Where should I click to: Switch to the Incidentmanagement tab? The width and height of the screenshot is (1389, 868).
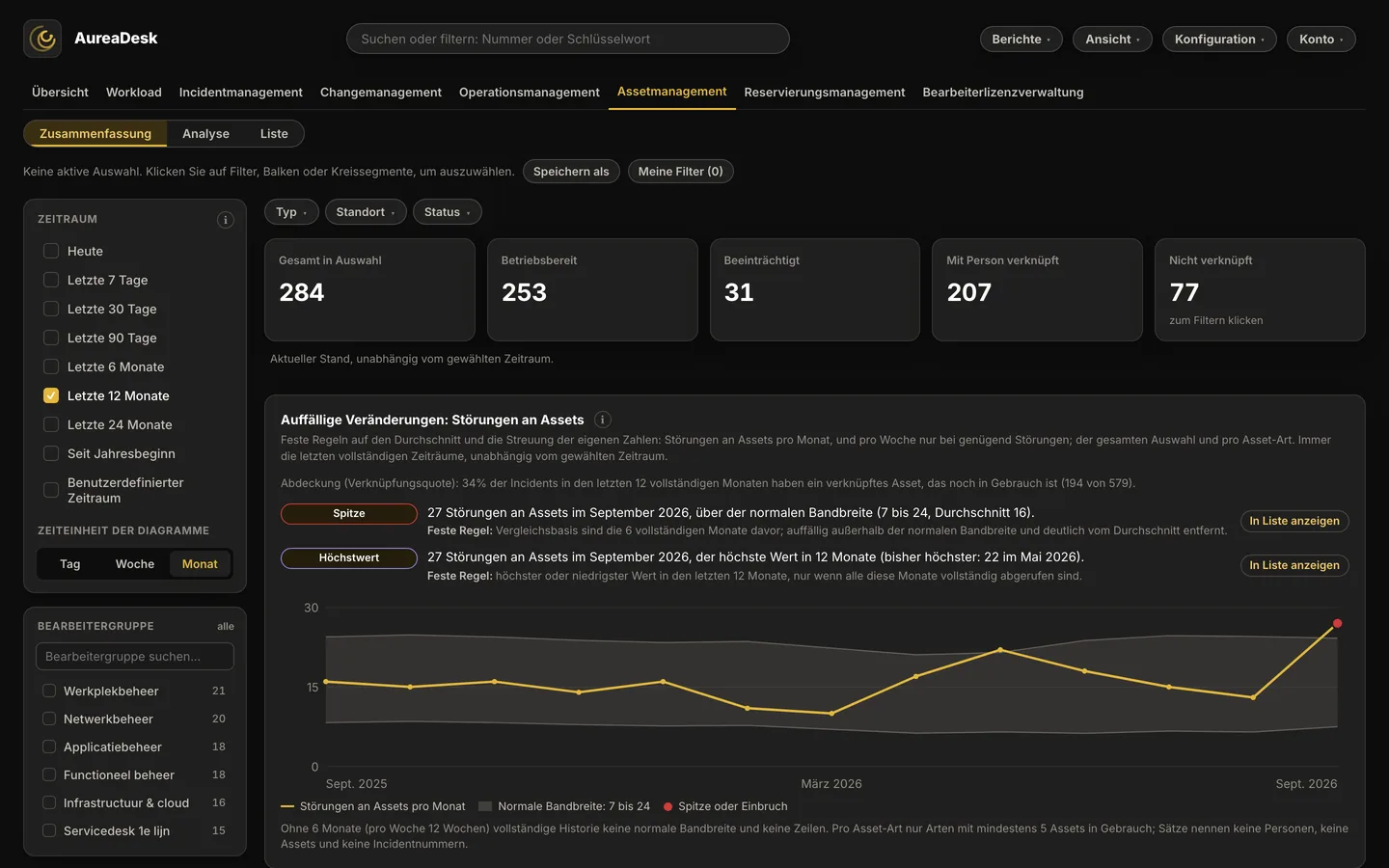[241, 93]
